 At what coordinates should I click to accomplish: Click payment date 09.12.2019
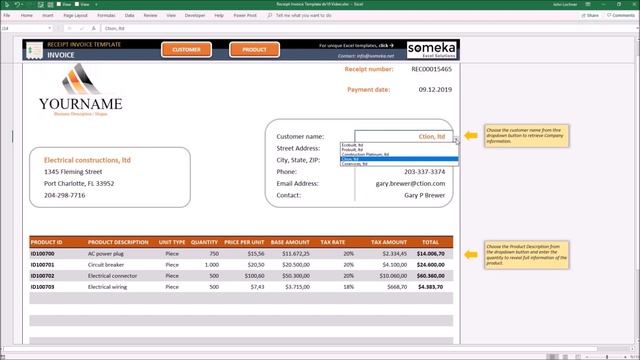coord(435,89)
